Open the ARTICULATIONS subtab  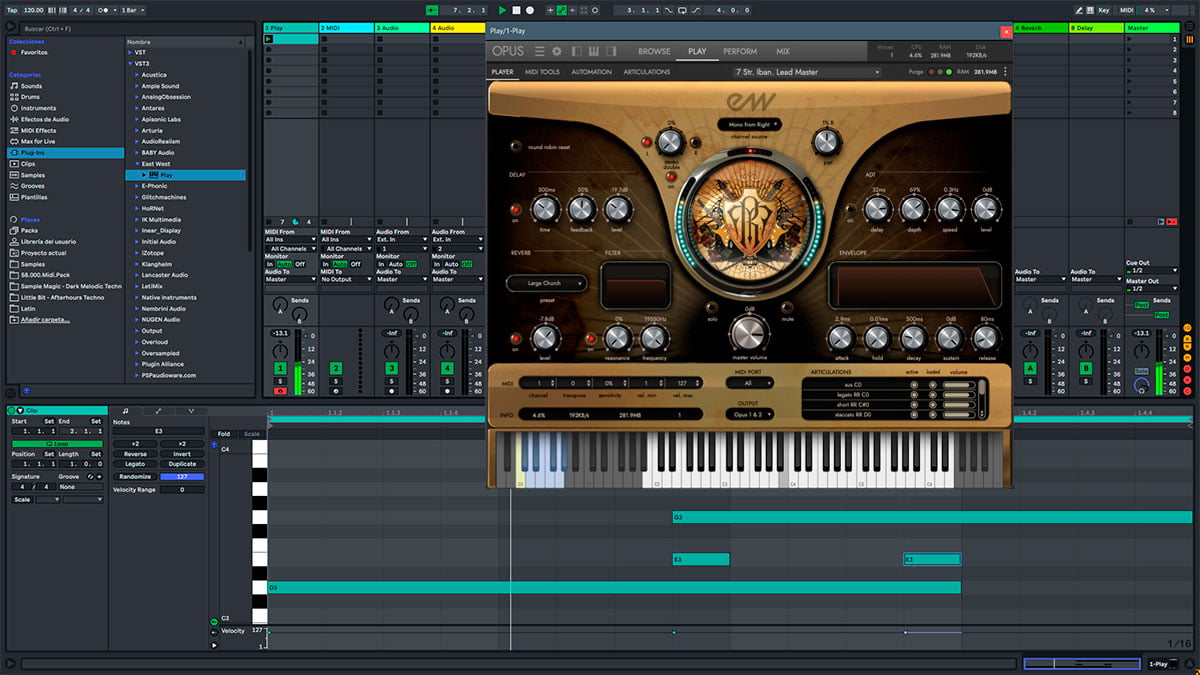647,72
